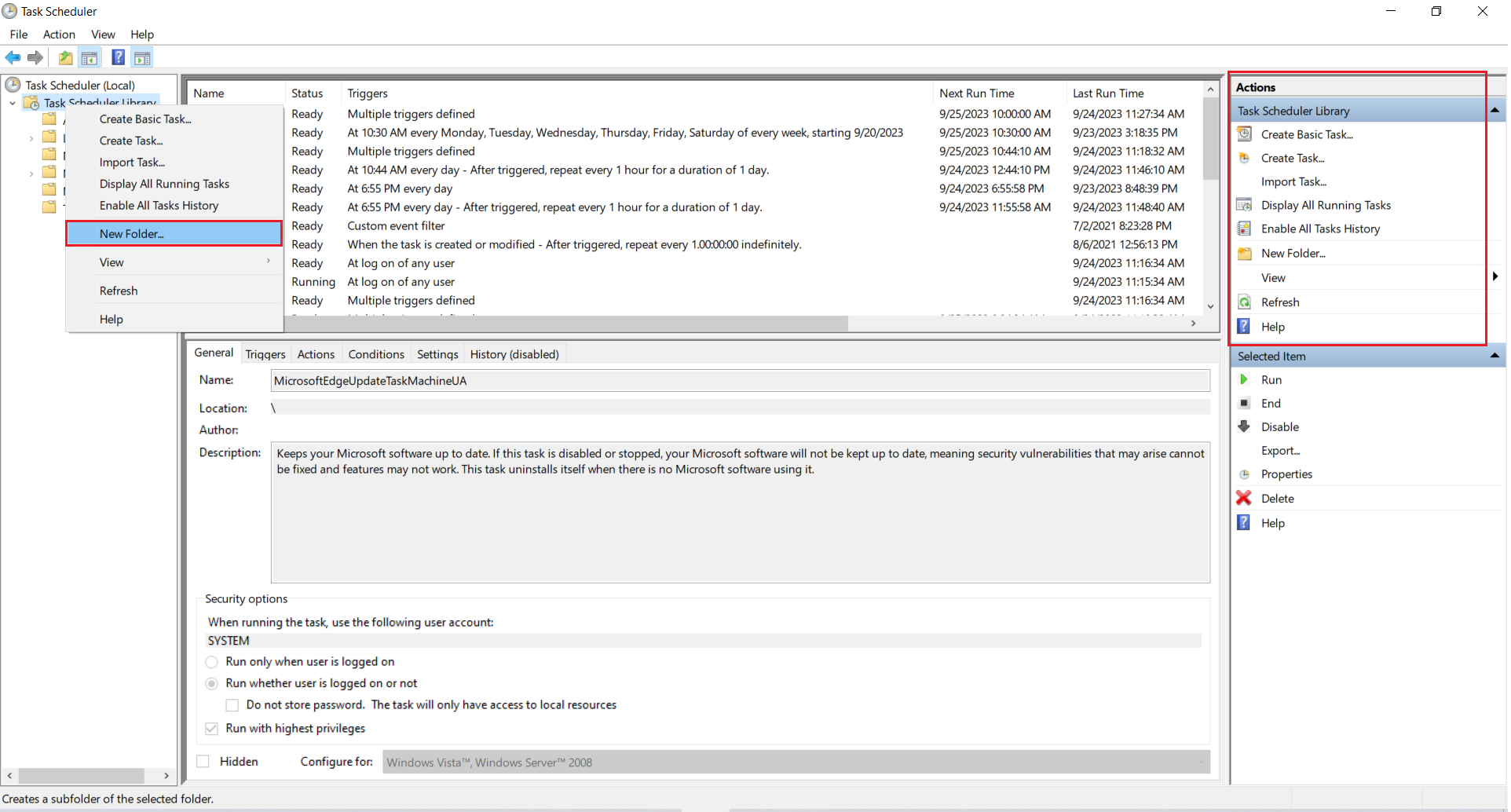The image size is (1511, 812).
Task: Select 'Run only when user is logged on'
Action: 212,662
